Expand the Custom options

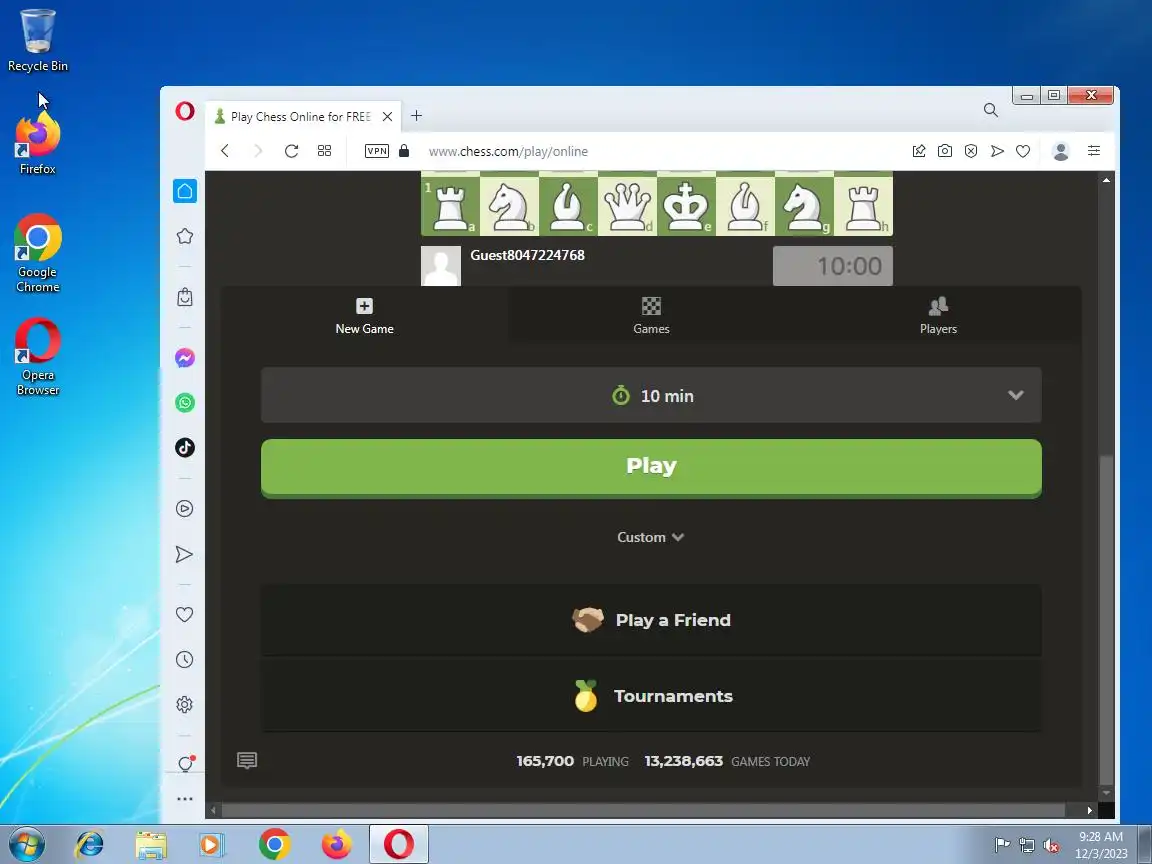(x=652, y=537)
